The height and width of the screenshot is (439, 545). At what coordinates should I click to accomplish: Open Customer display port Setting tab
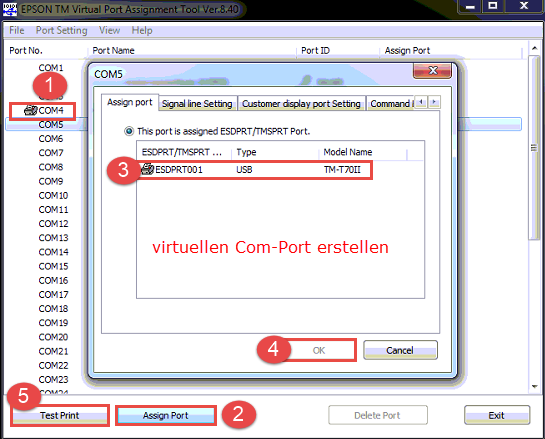(x=301, y=104)
